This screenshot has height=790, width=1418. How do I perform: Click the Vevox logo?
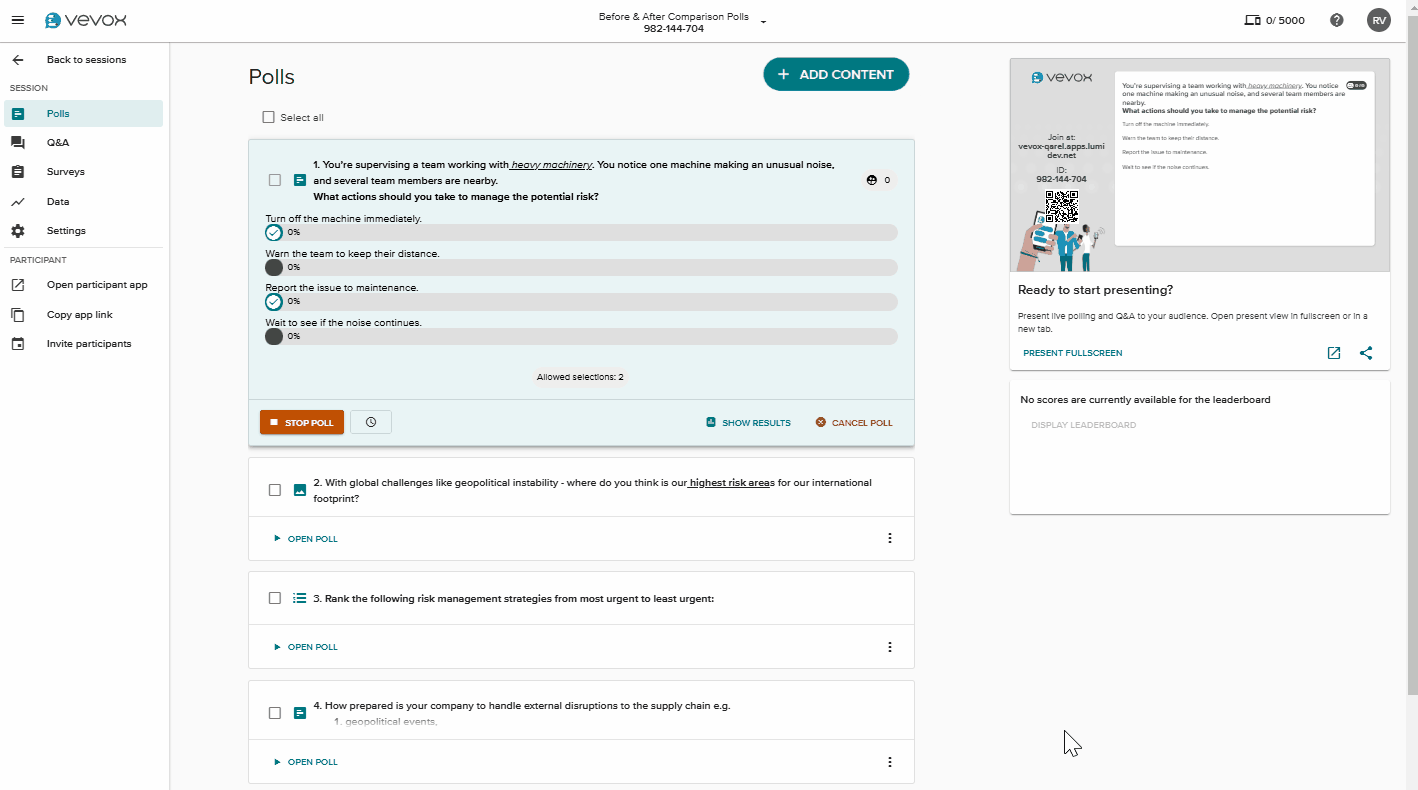(86, 20)
